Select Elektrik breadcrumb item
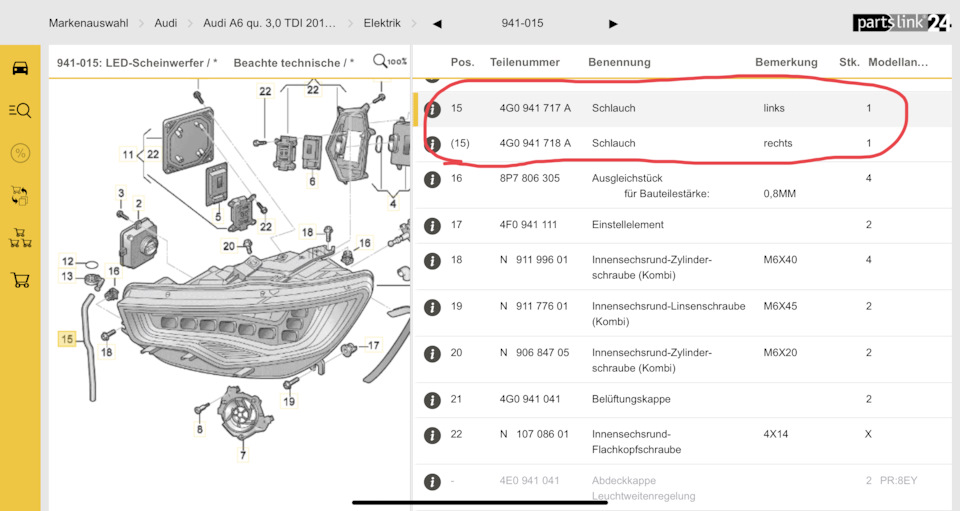The image size is (960, 511). [382, 23]
